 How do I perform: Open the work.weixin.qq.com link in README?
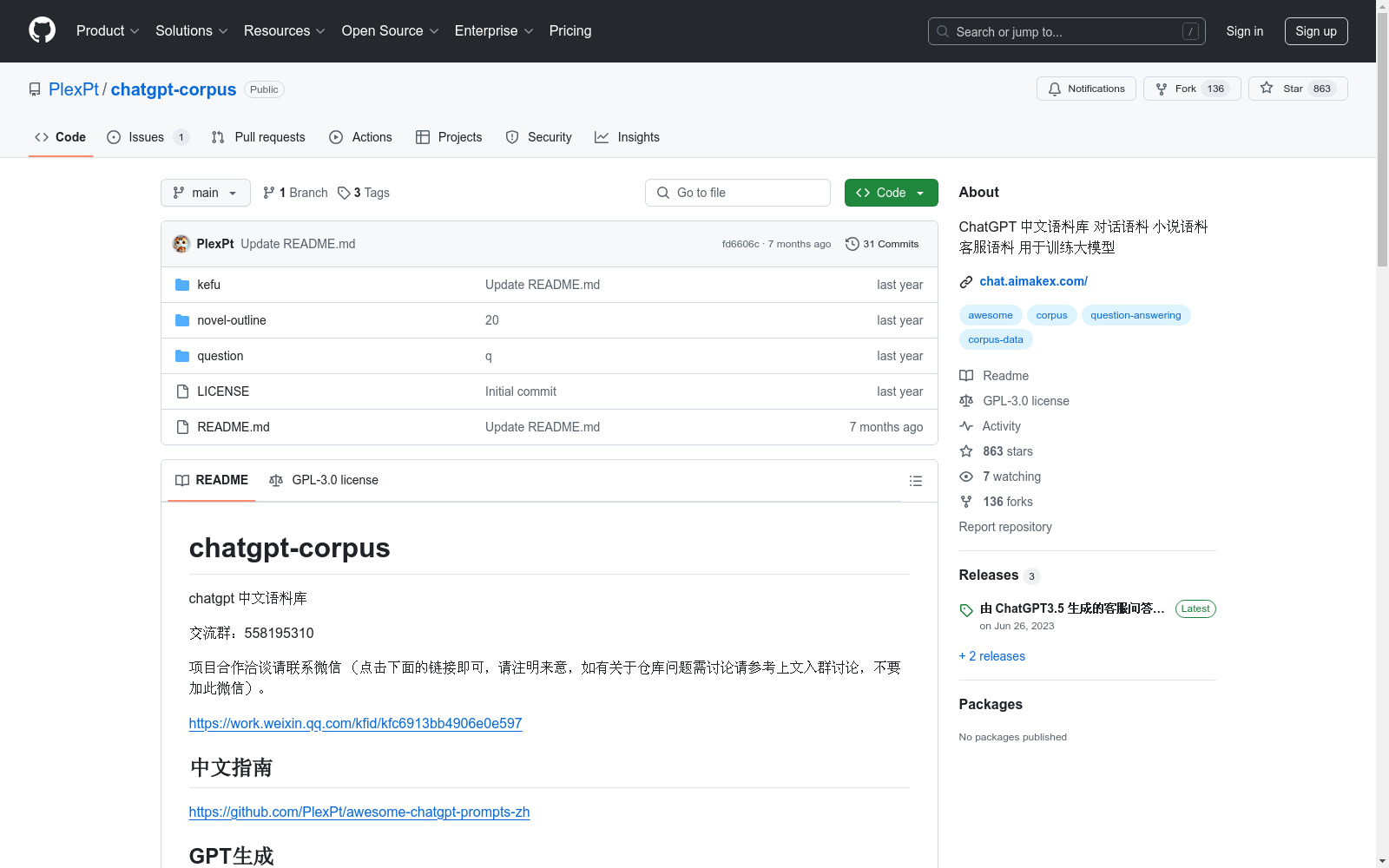click(x=355, y=723)
